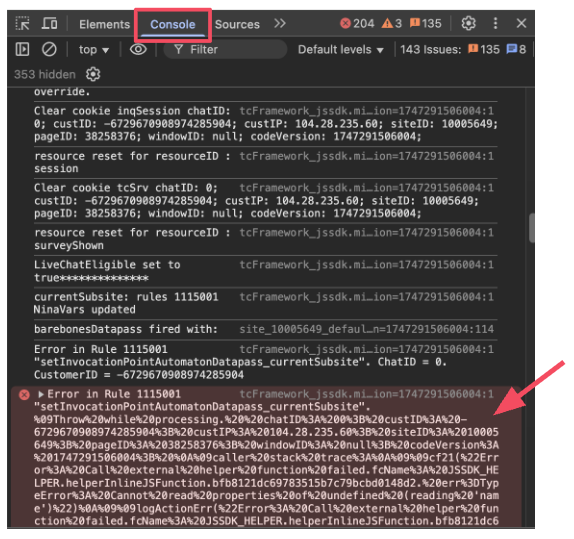
Task: Click the red error circle icon on log entry
Action: coord(24,395)
